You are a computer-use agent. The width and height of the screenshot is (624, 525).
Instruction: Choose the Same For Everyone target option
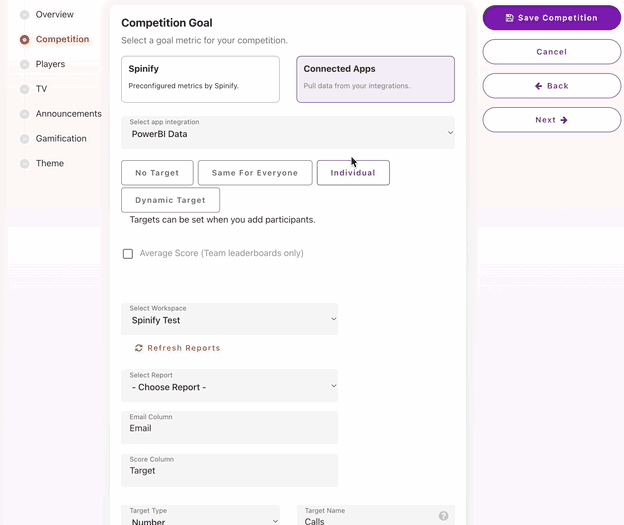(255, 173)
